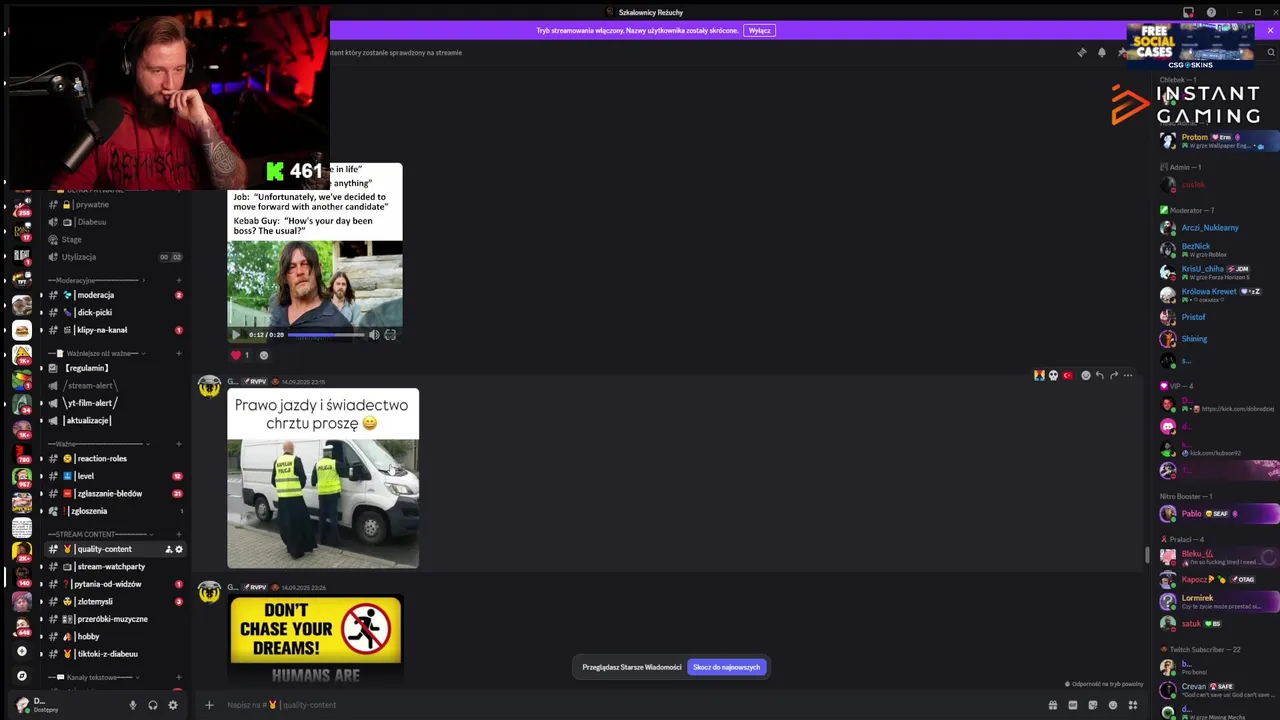Open the attachment plus button in message bar

point(209,705)
